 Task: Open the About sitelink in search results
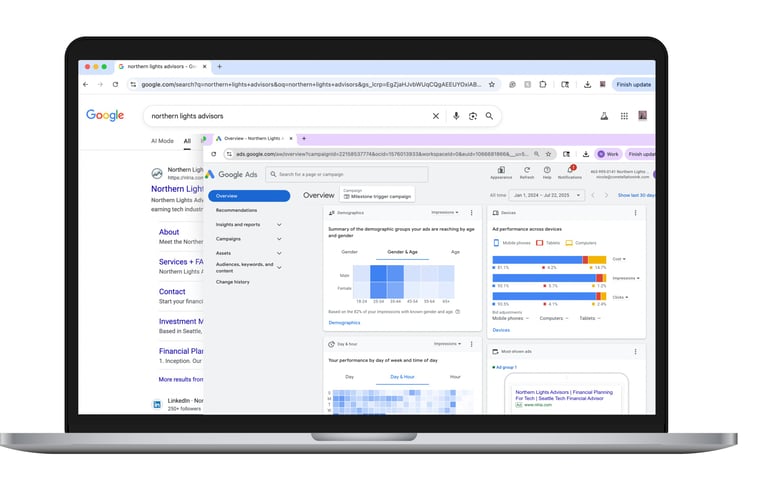click(169, 232)
